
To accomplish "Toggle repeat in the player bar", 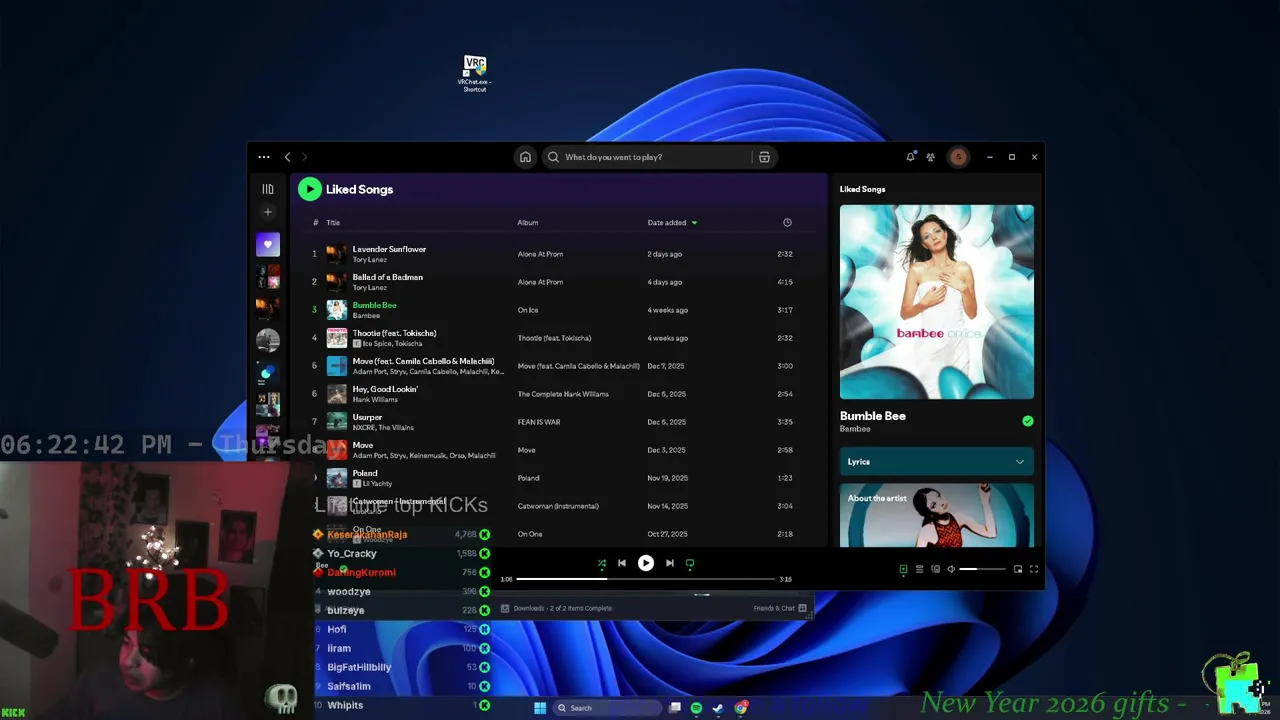I will [x=690, y=563].
